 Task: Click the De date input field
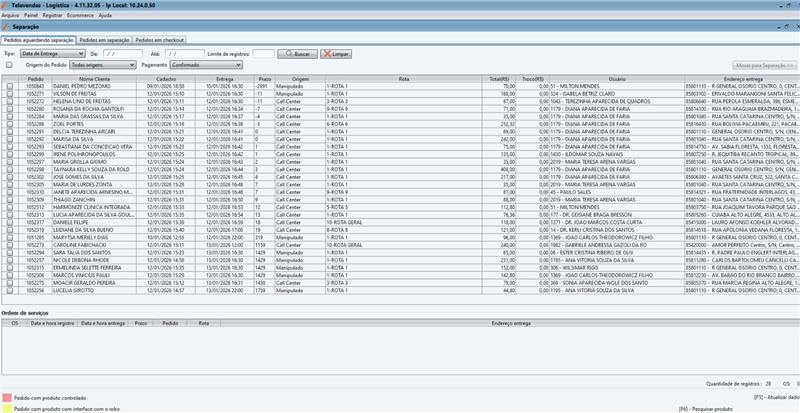coord(123,54)
